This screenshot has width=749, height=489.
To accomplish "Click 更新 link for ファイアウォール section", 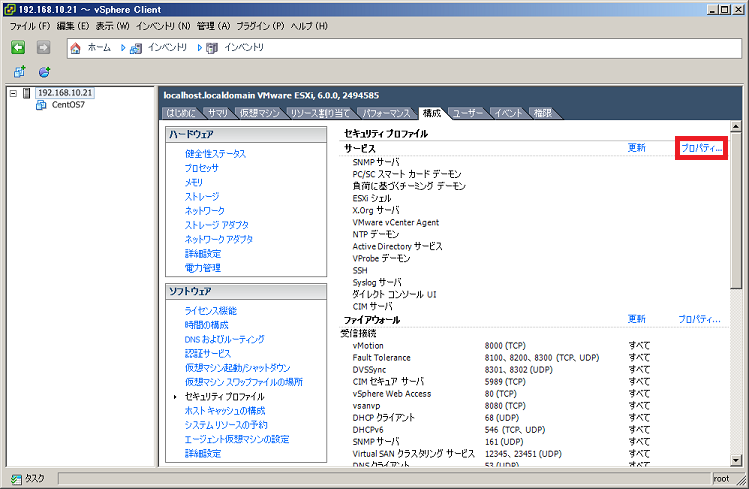I will [636, 319].
